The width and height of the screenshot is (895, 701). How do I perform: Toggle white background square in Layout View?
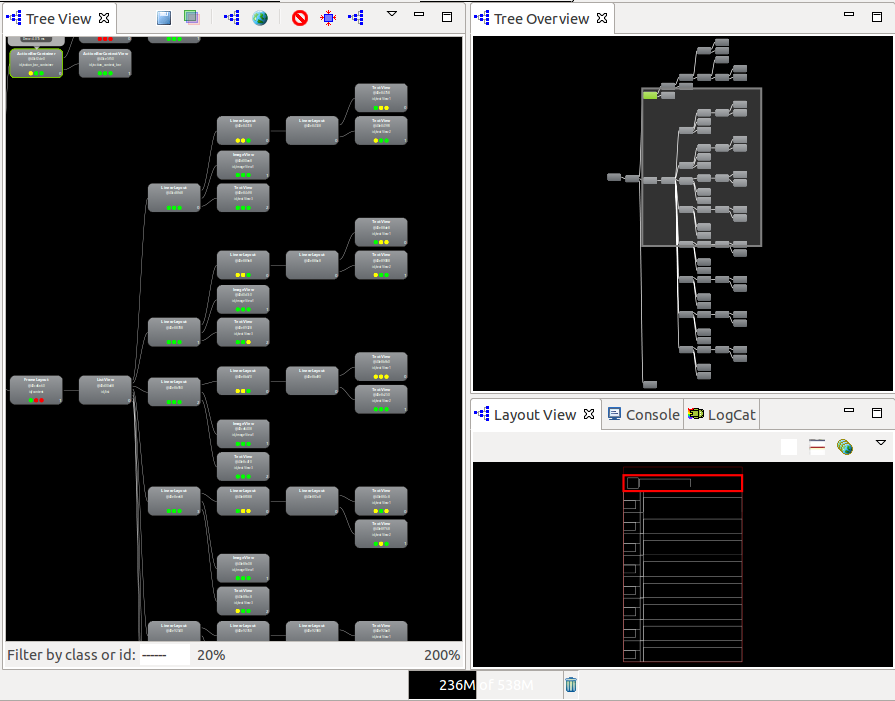click(789, 447)
